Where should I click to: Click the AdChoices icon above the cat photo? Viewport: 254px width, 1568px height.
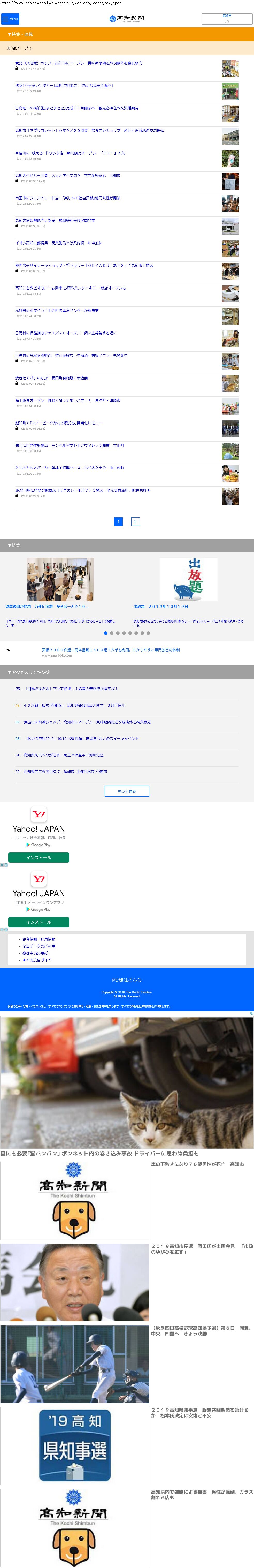252,1013
